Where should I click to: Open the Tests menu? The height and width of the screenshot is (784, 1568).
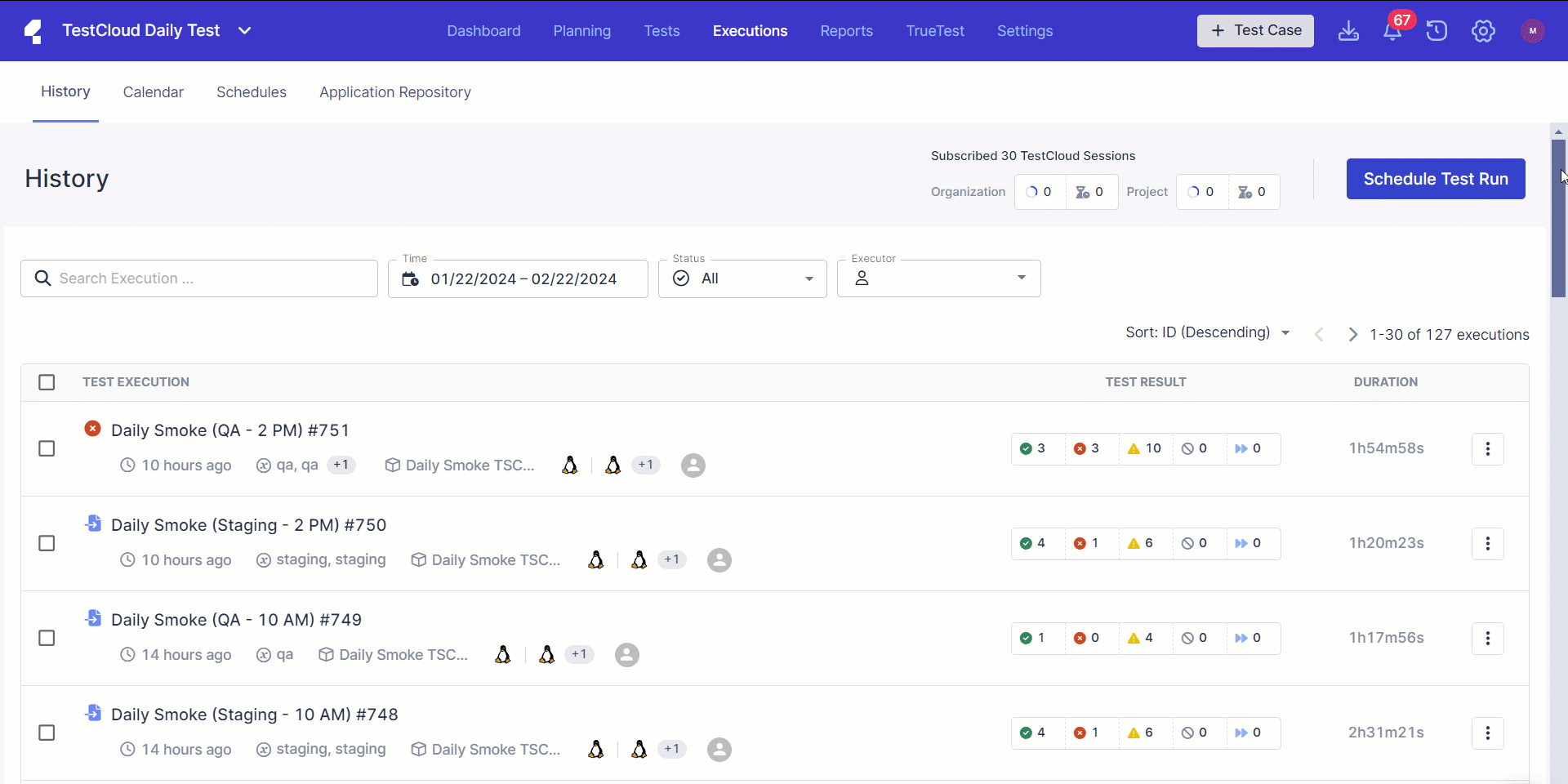coord(661,31)
